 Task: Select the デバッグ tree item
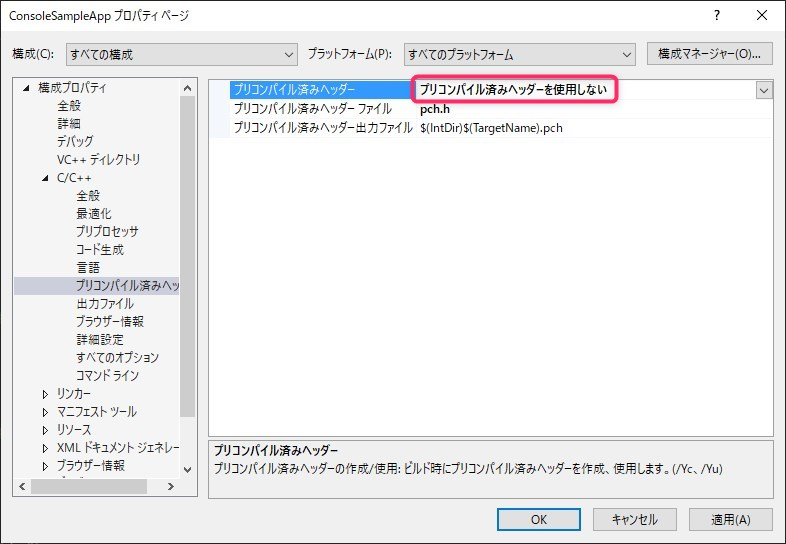75,141
